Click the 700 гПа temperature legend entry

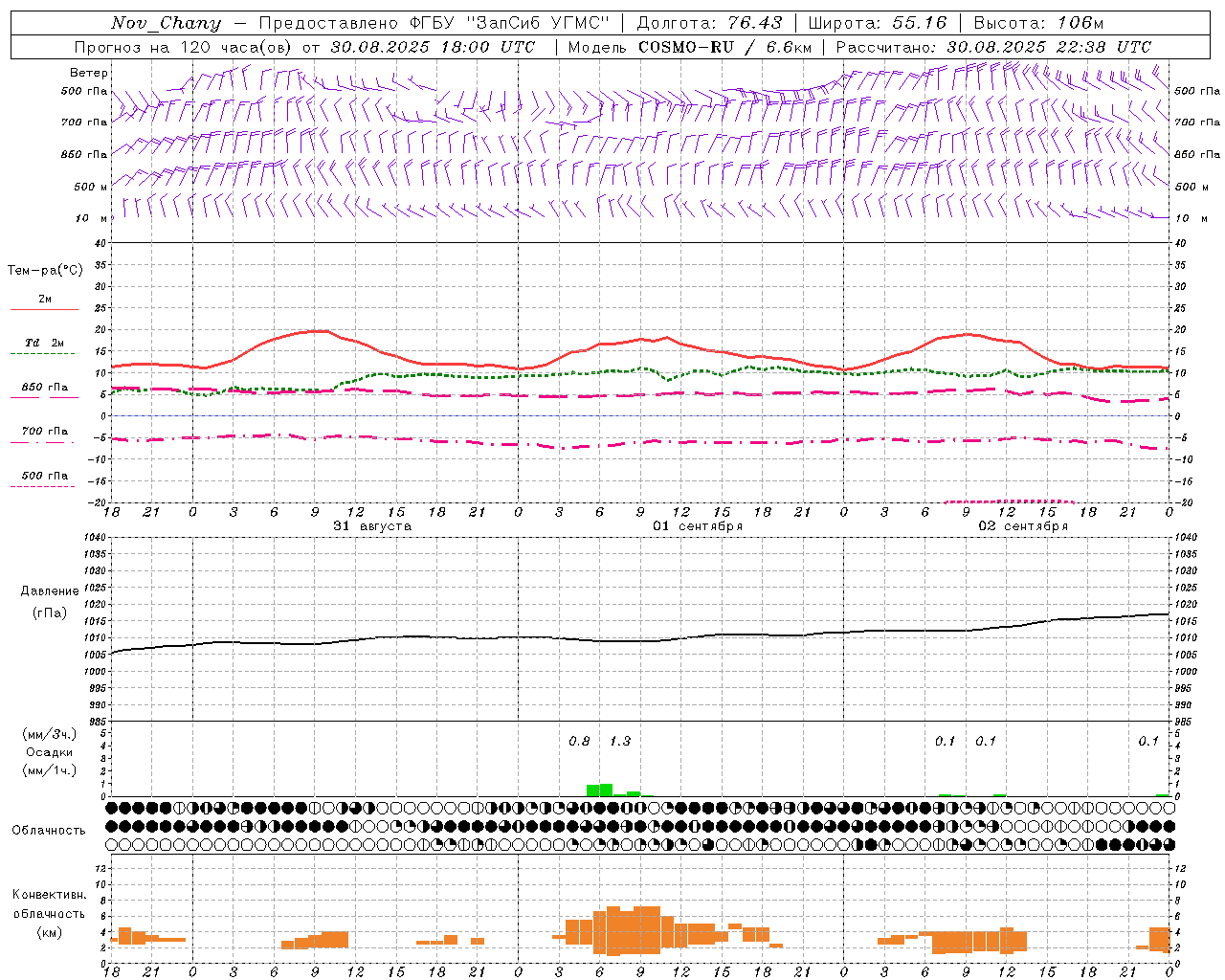pos(45,432)
